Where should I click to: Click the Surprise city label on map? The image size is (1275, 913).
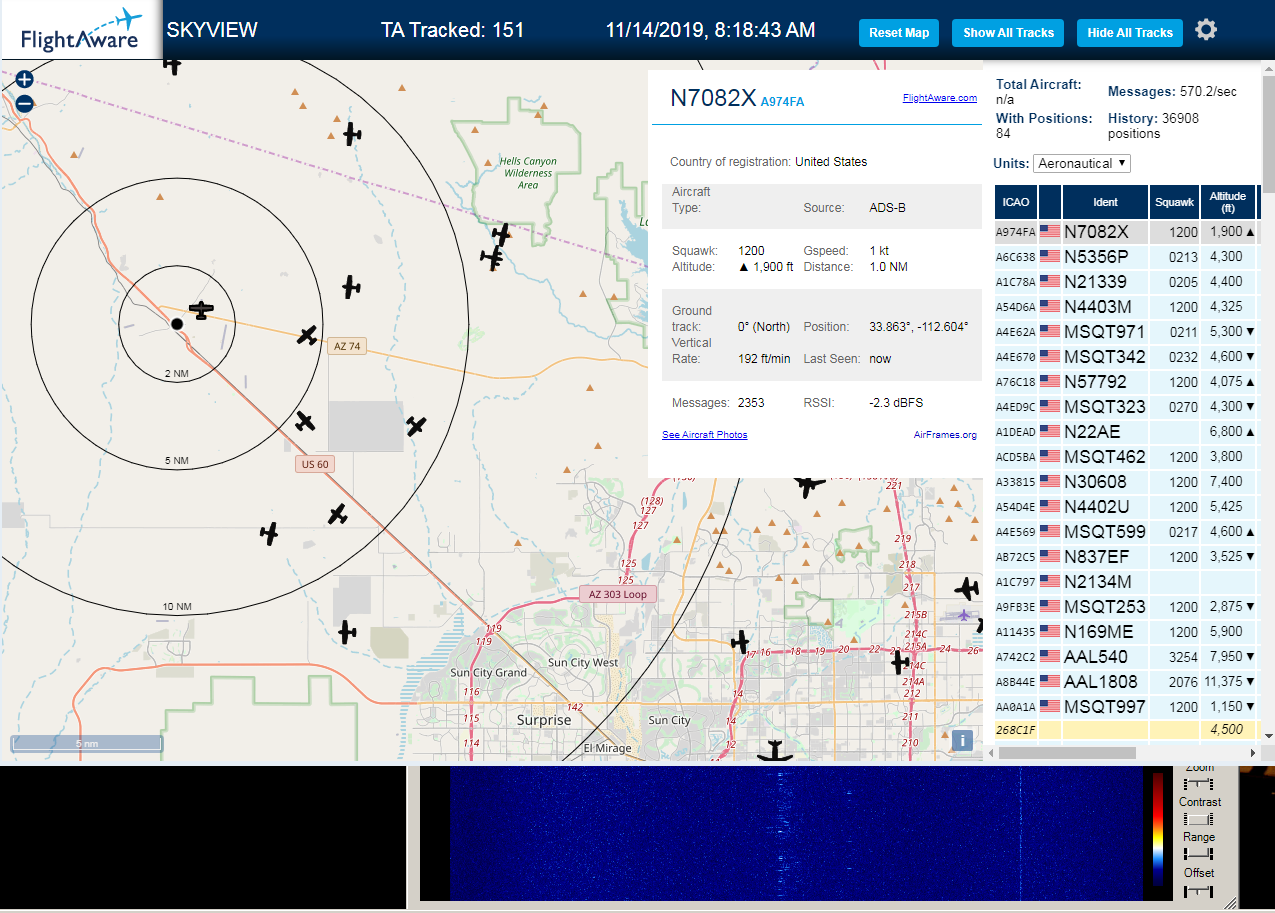click(x=544, y=720)
